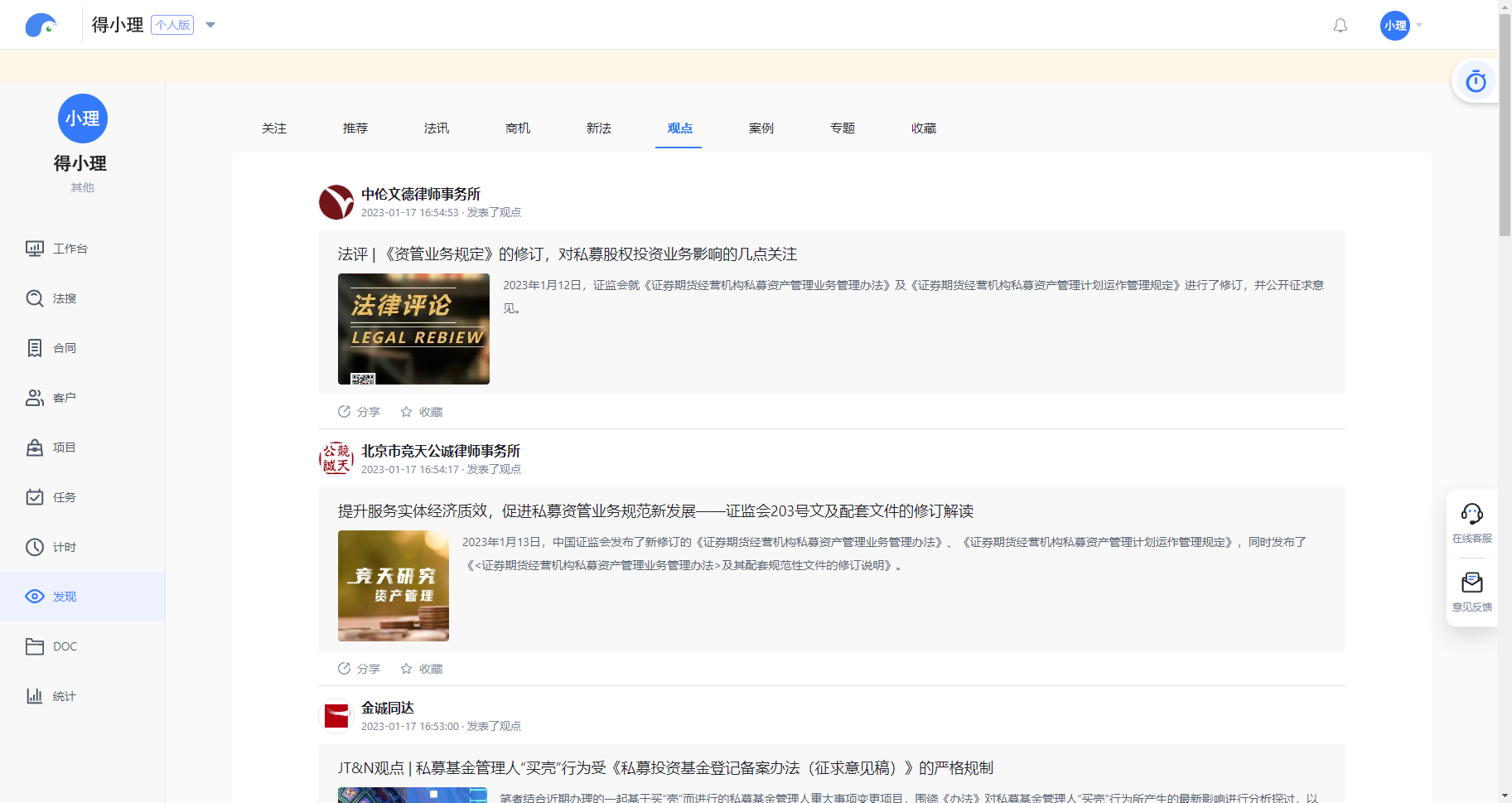Switch to the 推荐 tab
Viewport: 1512px width, 803px height.
pos(355,128)
